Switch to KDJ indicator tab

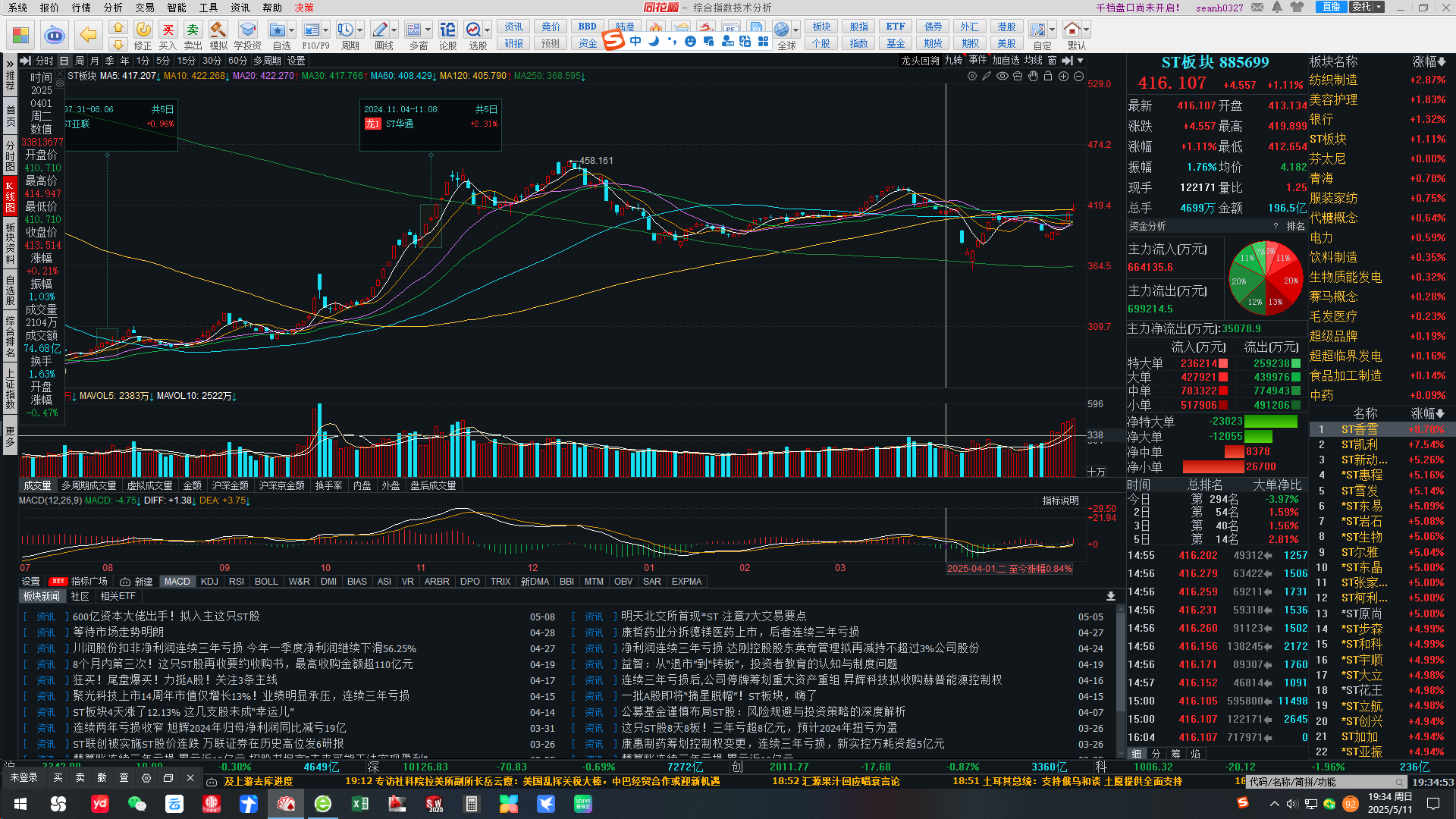210,582
